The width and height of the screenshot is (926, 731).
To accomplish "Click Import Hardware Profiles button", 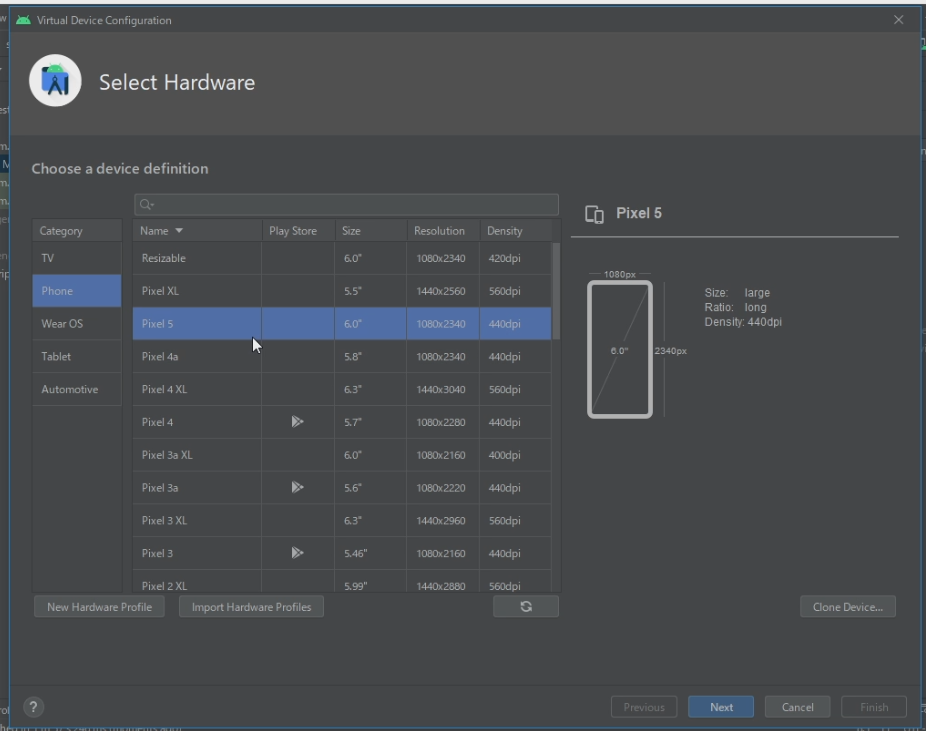I will pyautogui.click(x=251, y=607).
